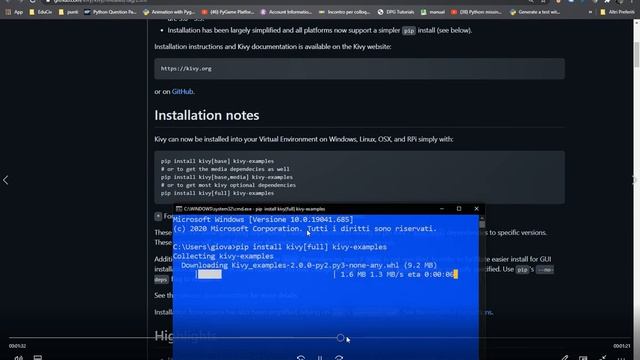Viewport: 640px width, 360px height.
Task: Toggle the video captions button
Action: coord(38,358)
